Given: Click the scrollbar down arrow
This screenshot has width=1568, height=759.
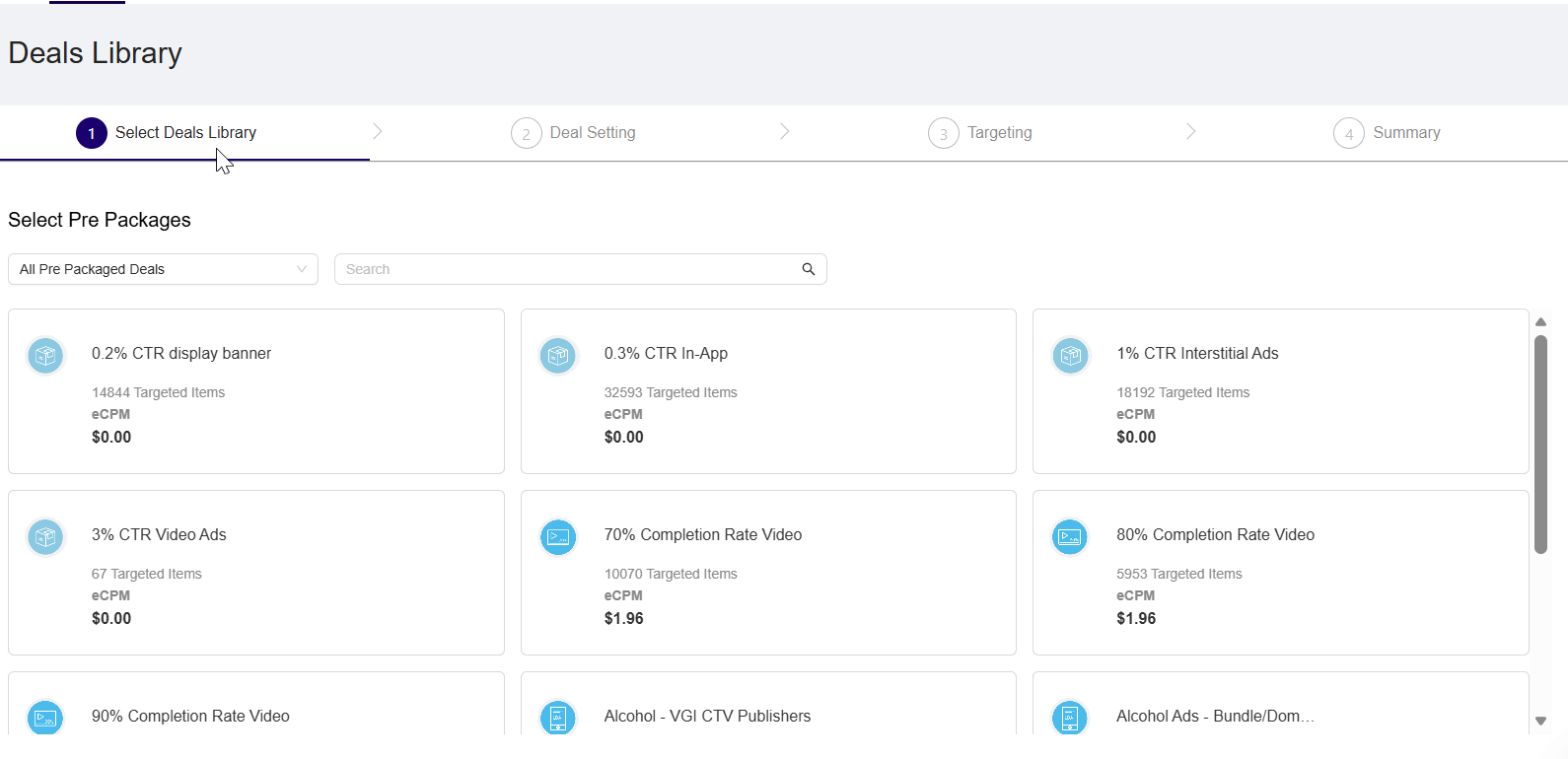Looking at the screenshot, I should [1540, 722].
